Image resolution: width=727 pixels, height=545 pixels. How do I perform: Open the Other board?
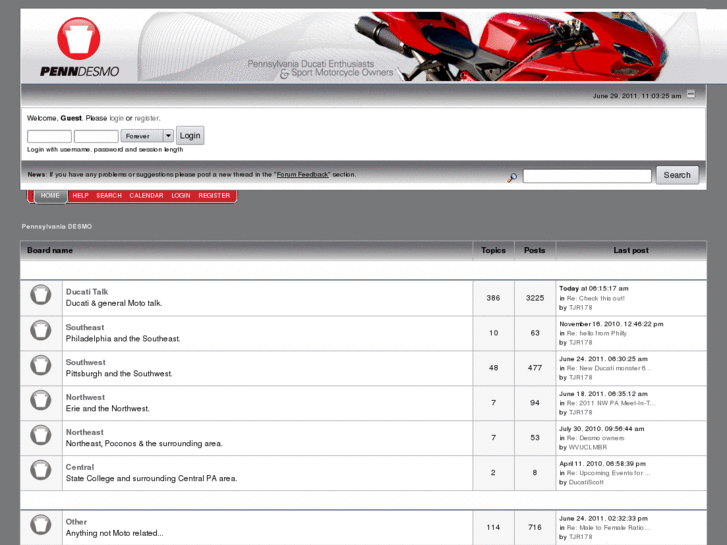[76, 522]
